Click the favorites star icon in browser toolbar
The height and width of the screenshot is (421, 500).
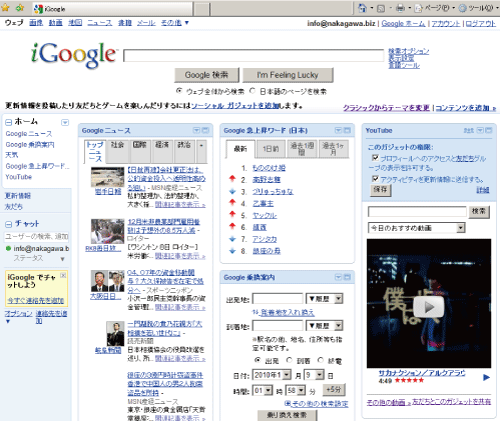5,8
